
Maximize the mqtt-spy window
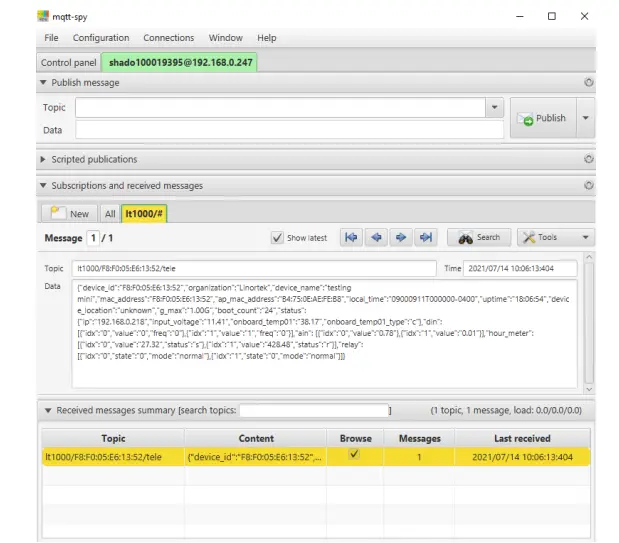pyautogui.click(x=552, y=16)
